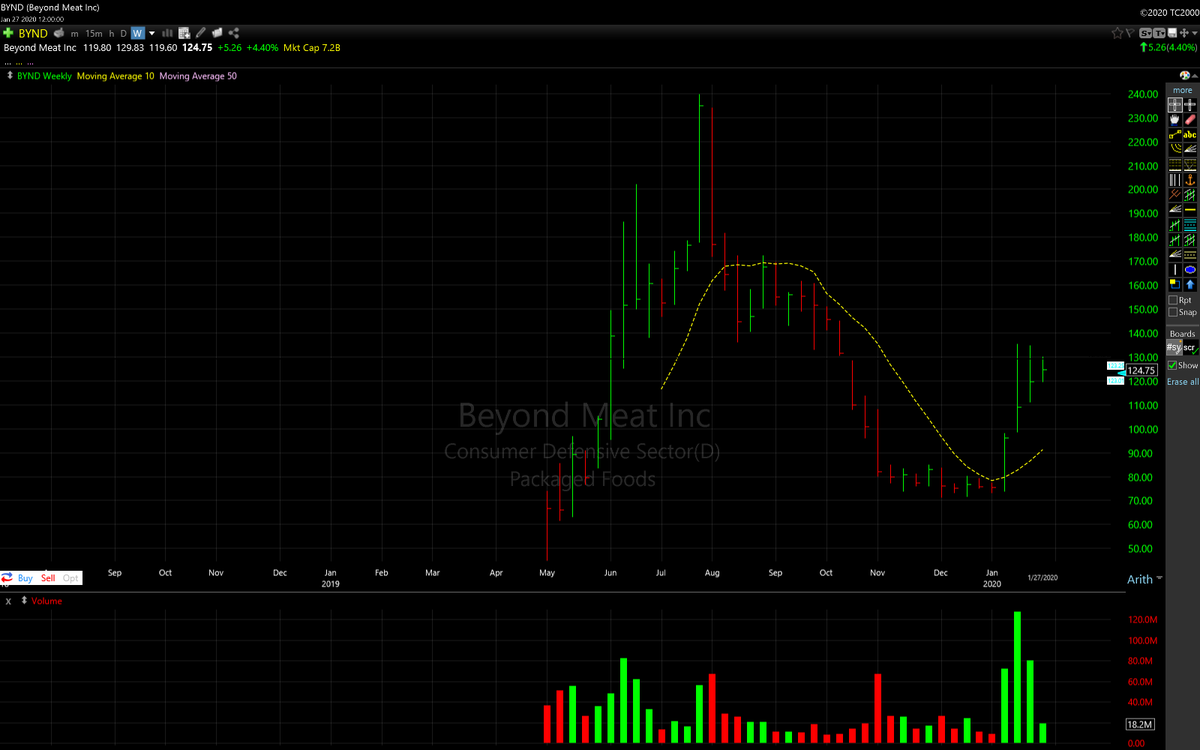Click the BYND ticker symbol field

(x=33, y=34)
